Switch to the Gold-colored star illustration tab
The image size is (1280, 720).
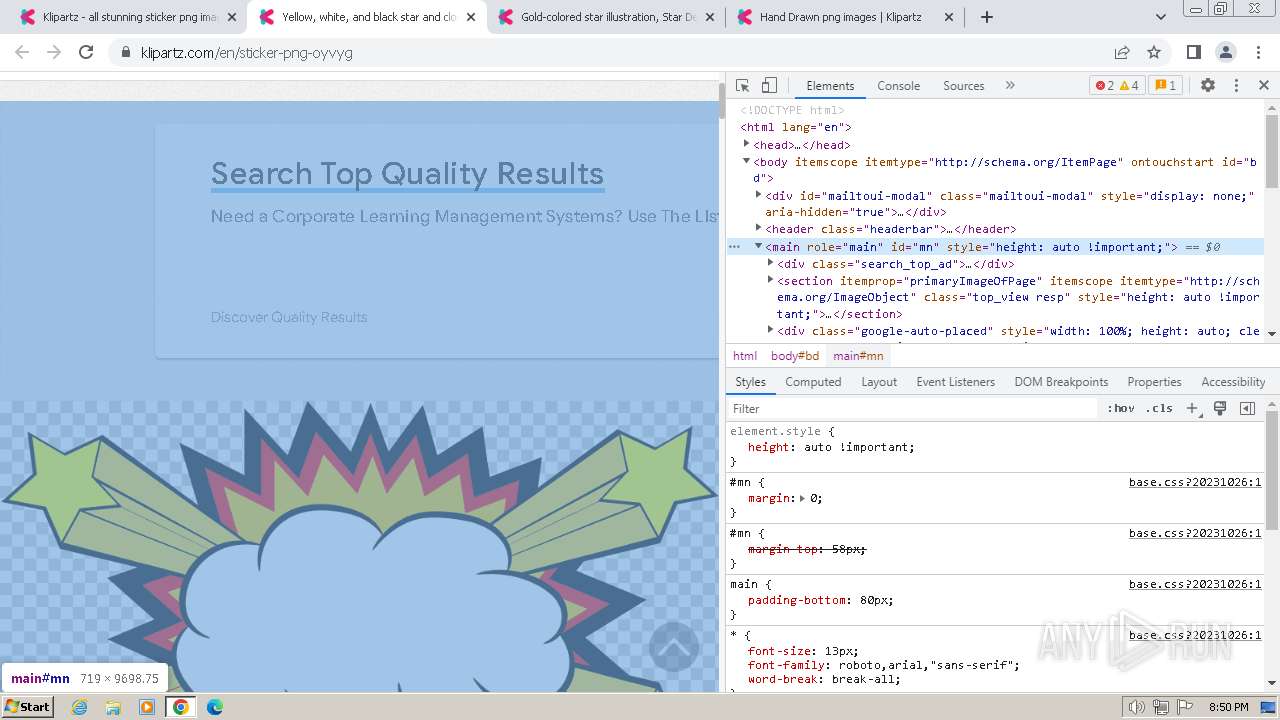[607, 17]
